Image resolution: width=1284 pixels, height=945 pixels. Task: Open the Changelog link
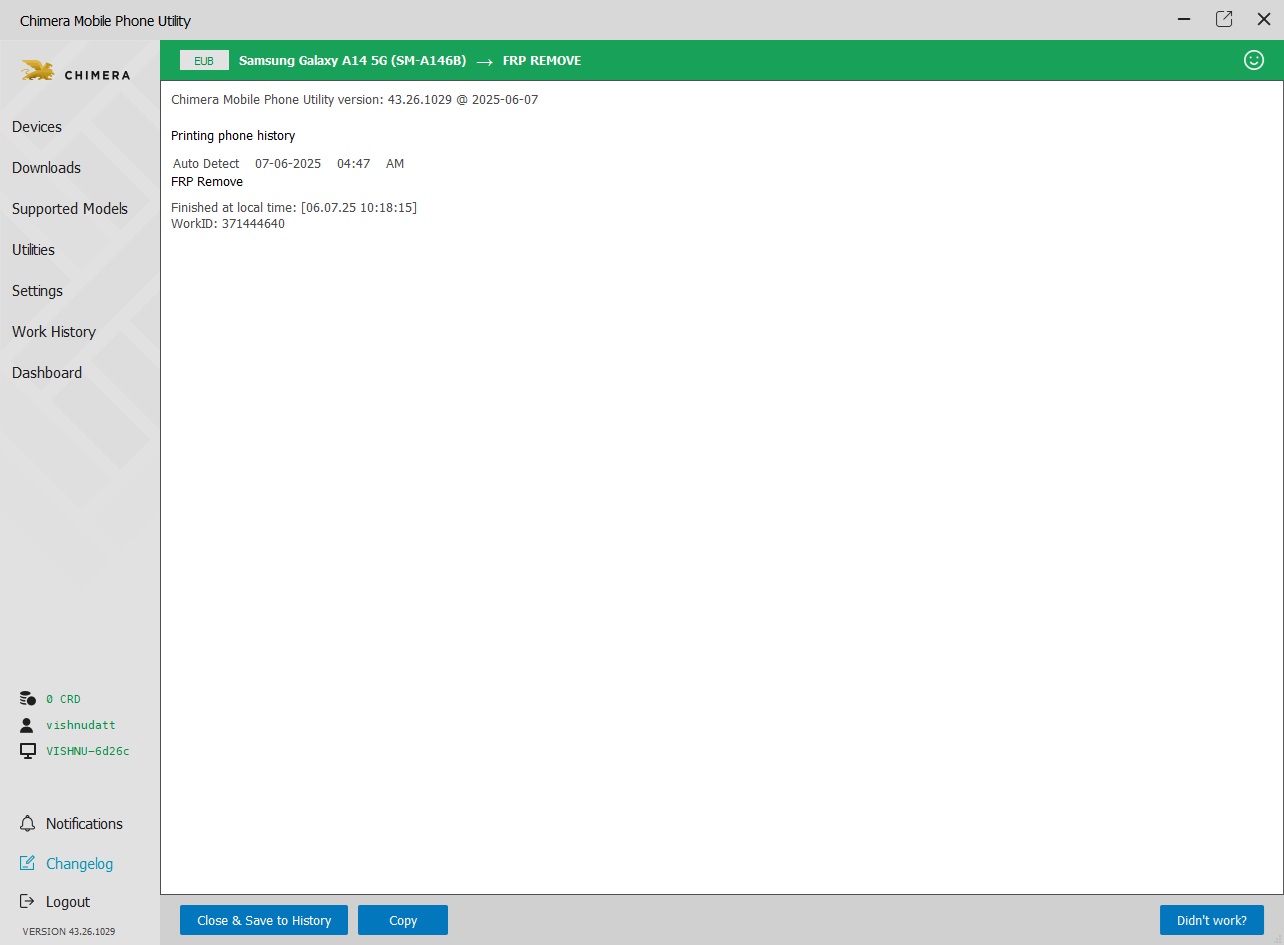(79, 864)
